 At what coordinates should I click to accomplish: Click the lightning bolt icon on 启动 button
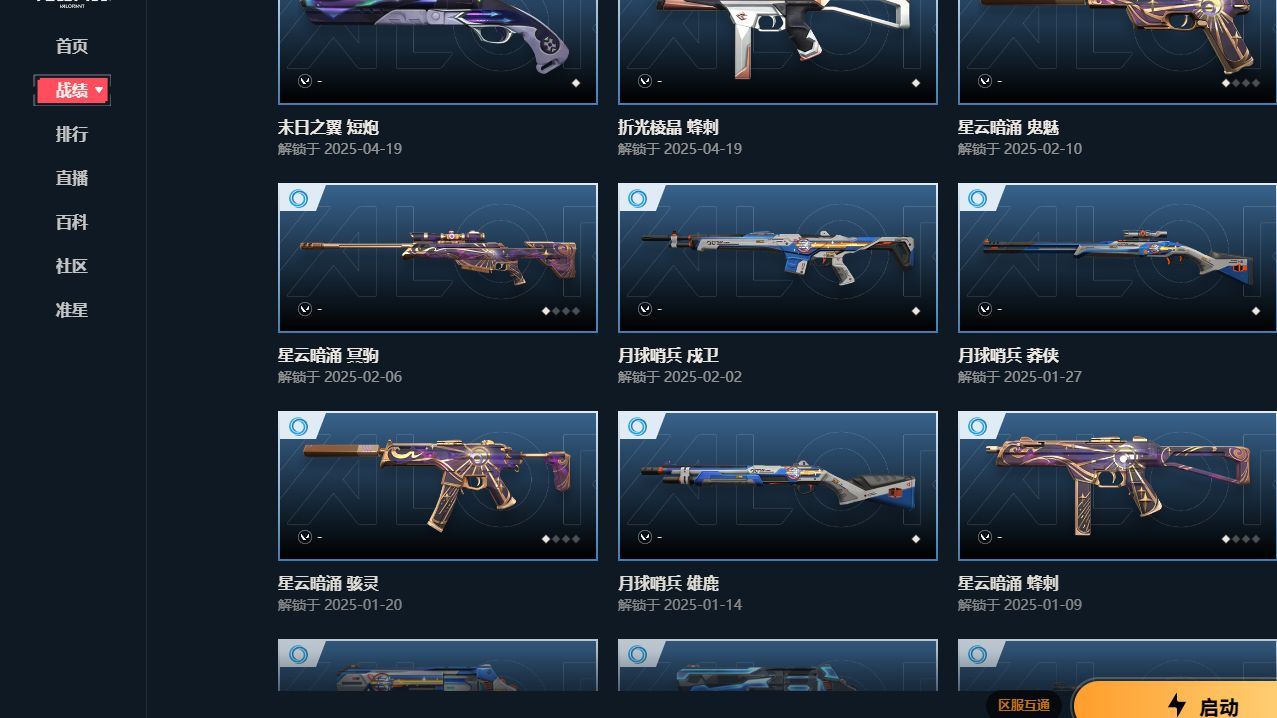(1177, 705)
